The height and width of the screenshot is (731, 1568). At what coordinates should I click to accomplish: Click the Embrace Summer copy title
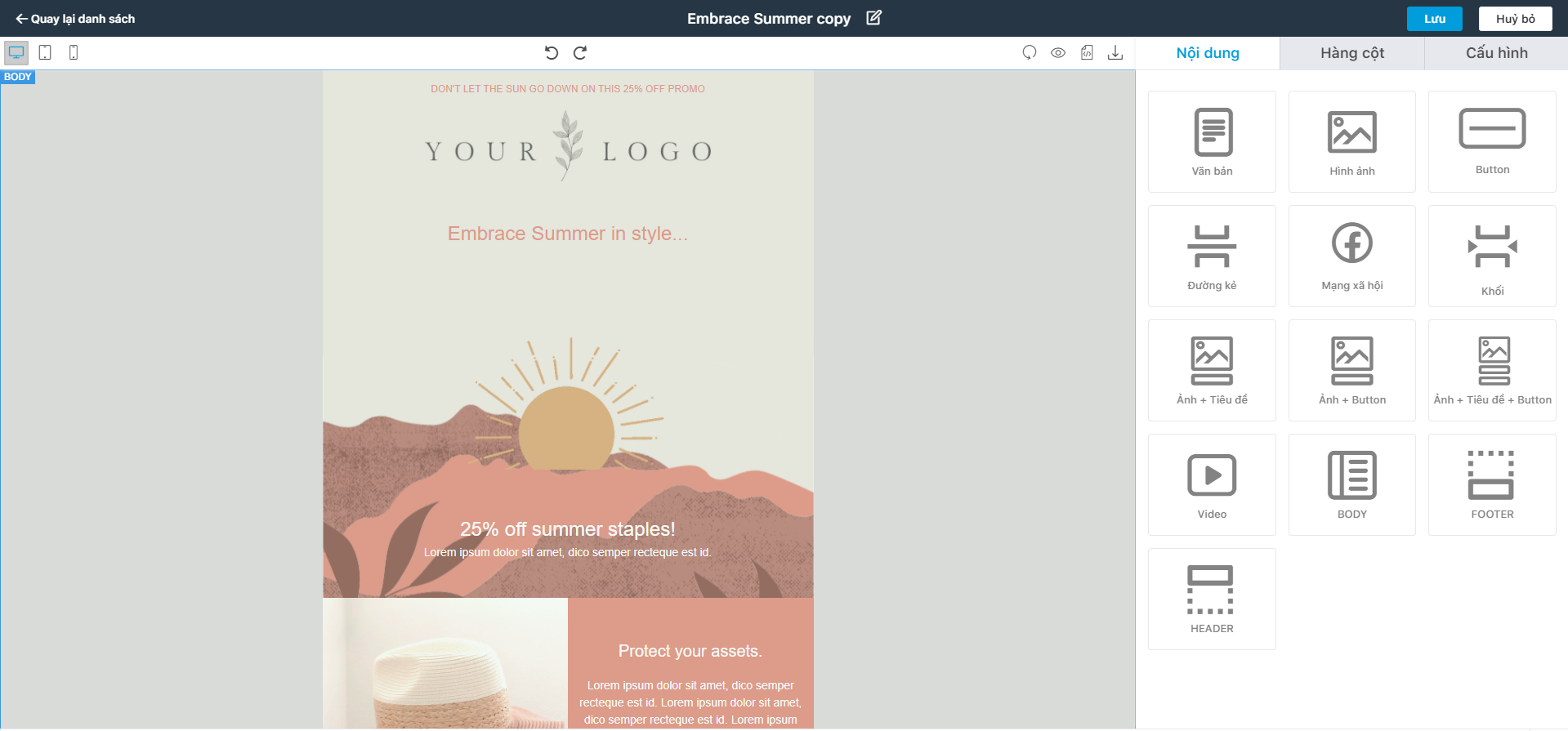(769, 19)
